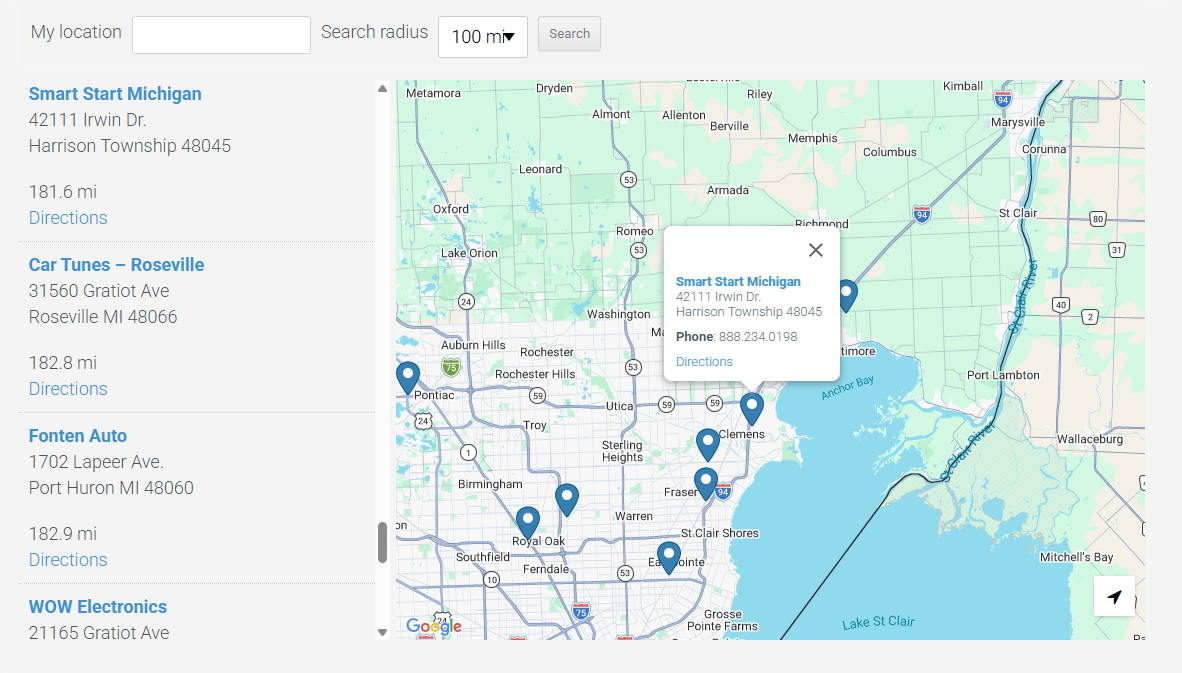This screenshot has width=1182, height=673.
Task: Click the Rochester Hills map label
Action: pos(534,374)
